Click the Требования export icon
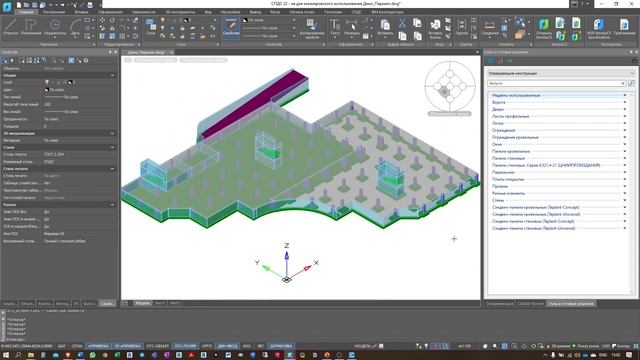The image size is (640, 360). pyautogui.click(x=624, y=27)
